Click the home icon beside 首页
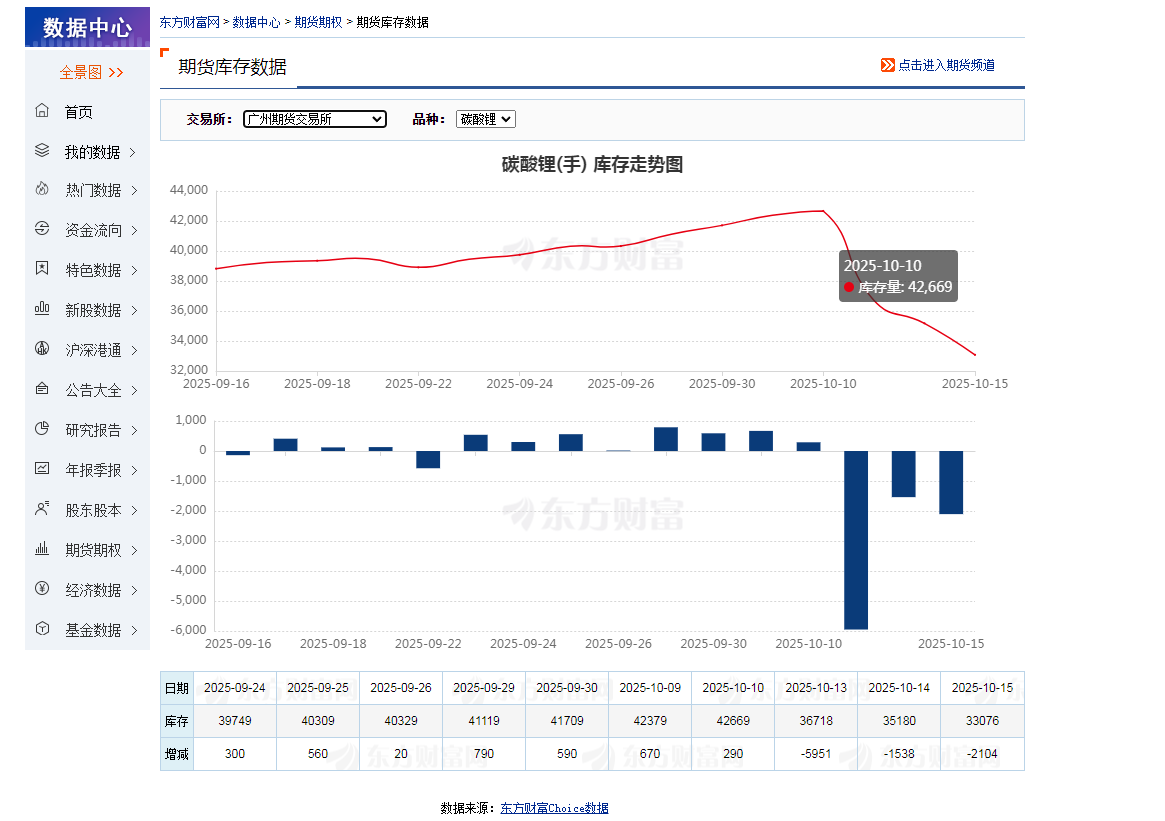1165x821 pixels. (42, 111)
